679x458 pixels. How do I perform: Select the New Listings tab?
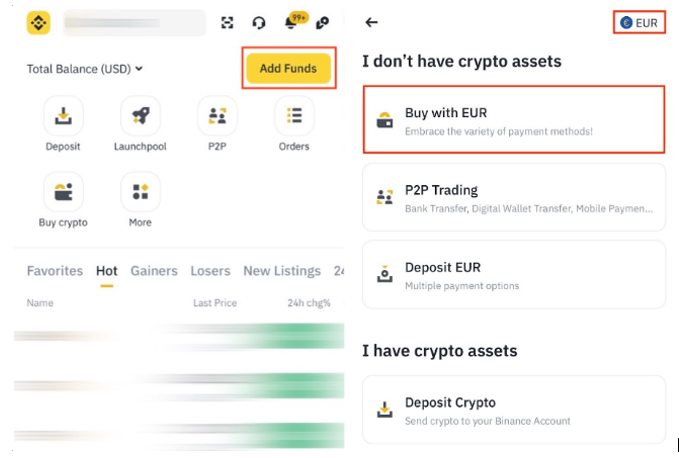pos(282,271)
